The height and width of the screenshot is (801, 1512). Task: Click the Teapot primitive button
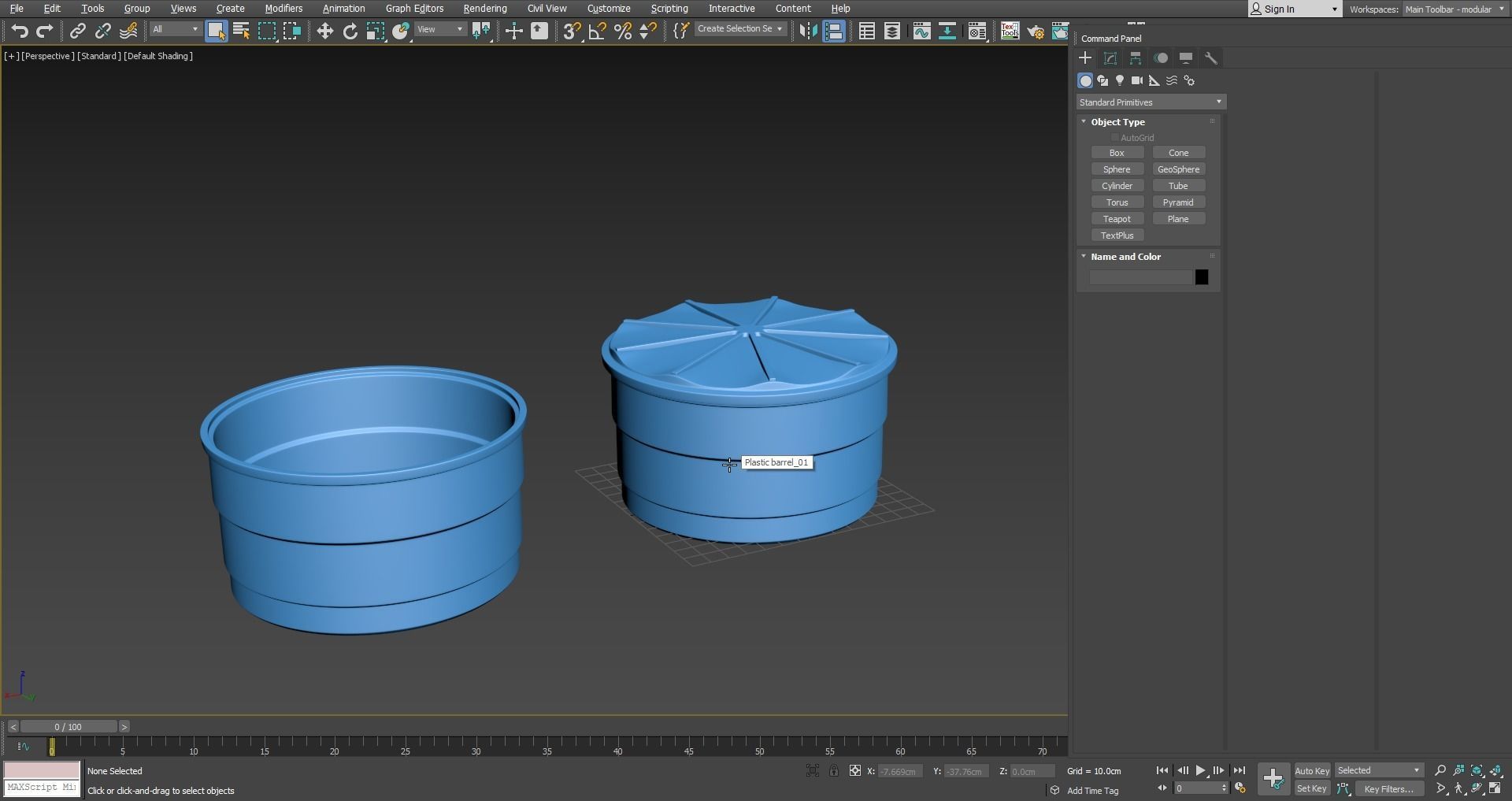tap(1117, 219)
